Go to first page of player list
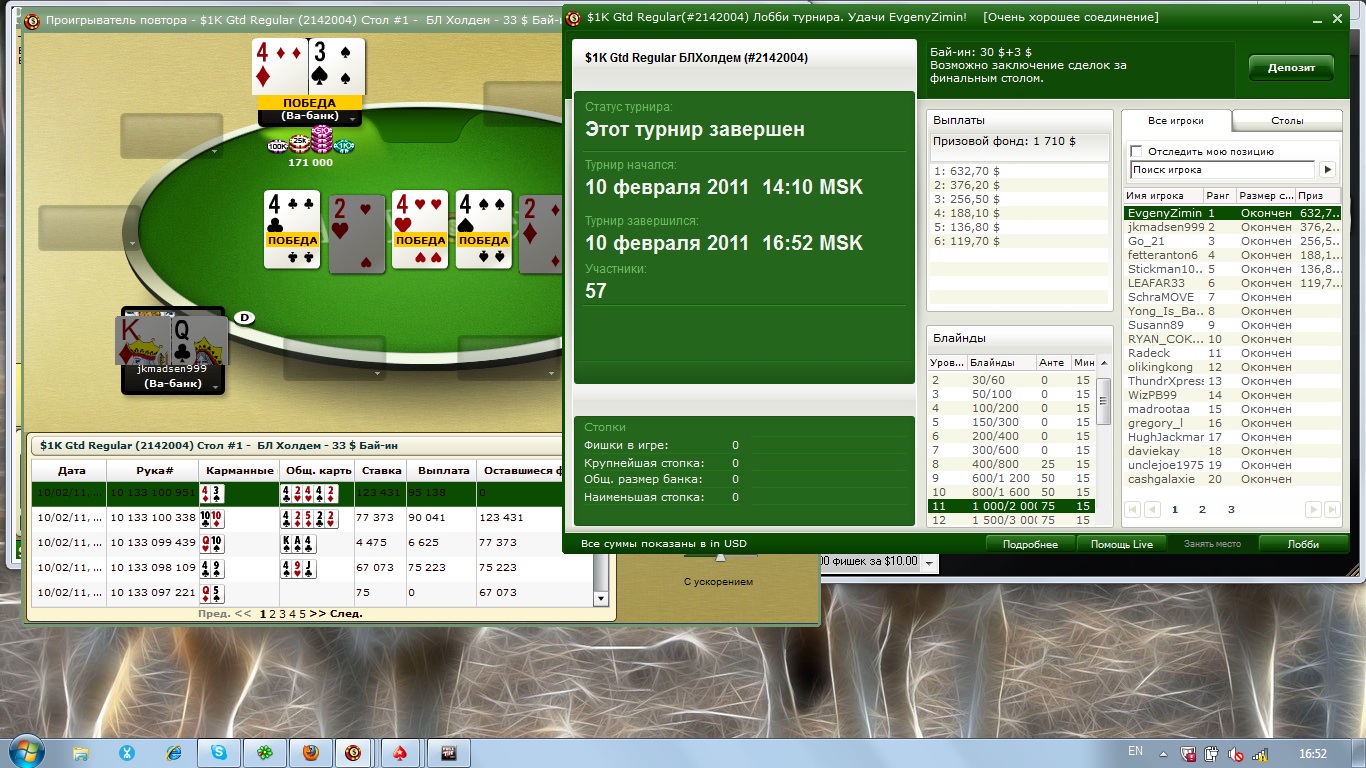 tap(1132, 509)
